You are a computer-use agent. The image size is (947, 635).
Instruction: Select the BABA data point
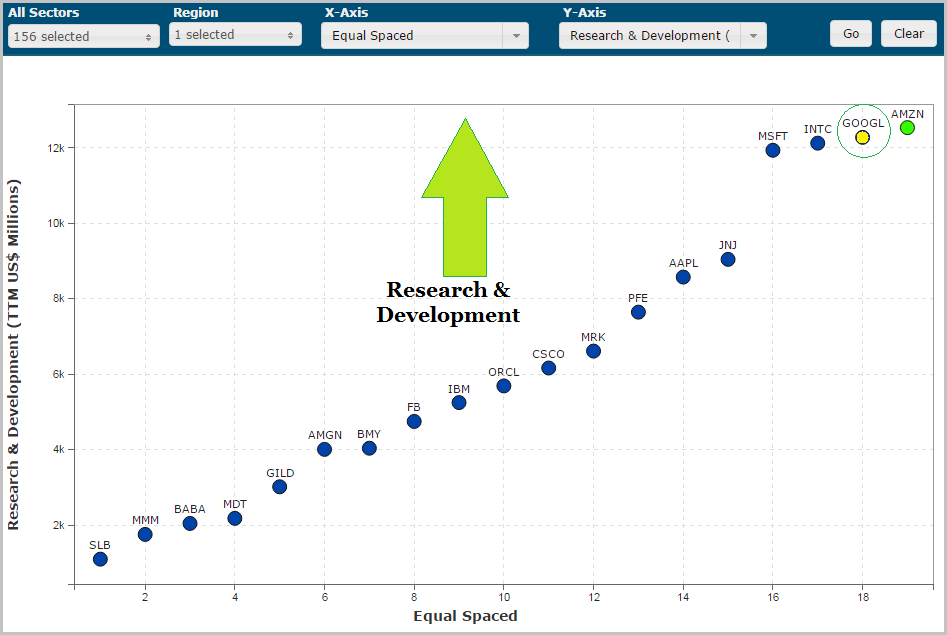190,524
